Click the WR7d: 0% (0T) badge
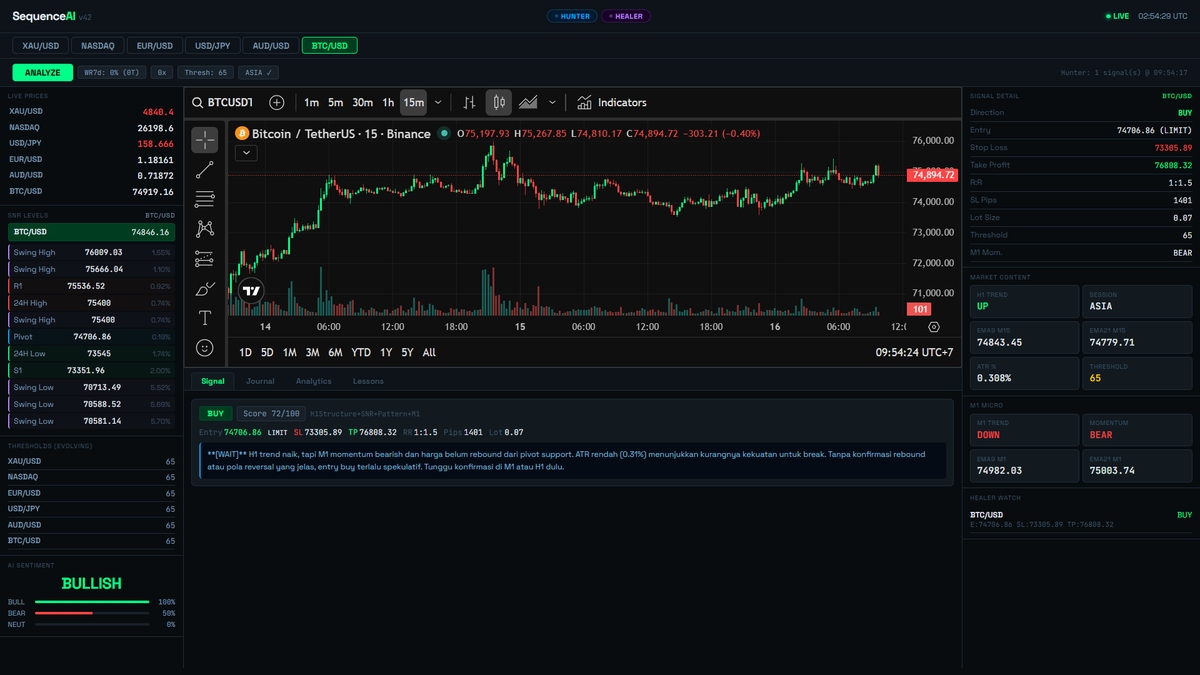 click(112, 72)
